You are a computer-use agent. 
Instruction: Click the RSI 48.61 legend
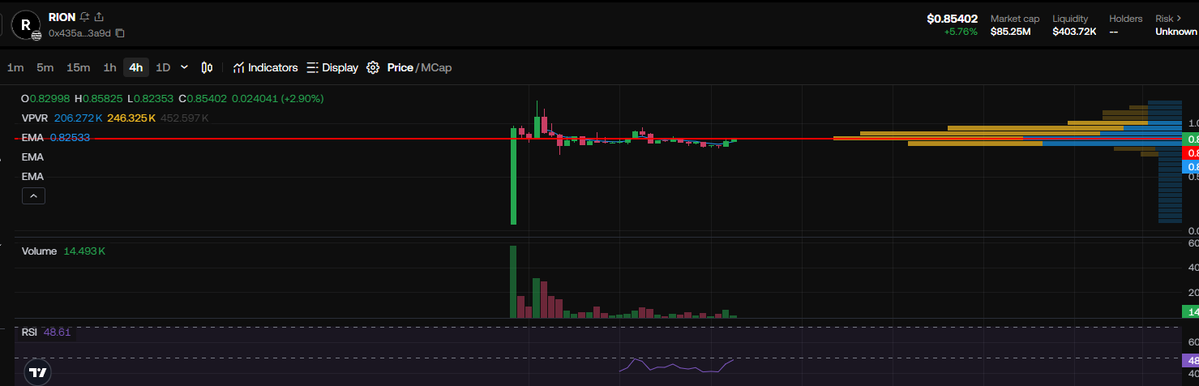(x=46, y=332)
